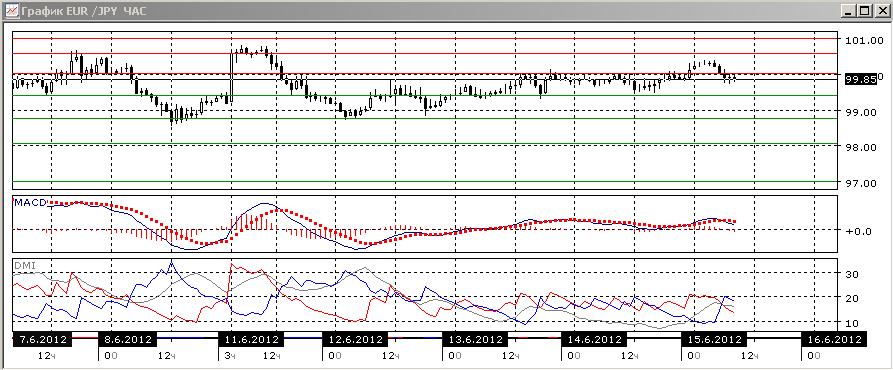Close the EUR/JPY chart window
The height and width of the screenshot is (370, 893).
pos(881,11)
